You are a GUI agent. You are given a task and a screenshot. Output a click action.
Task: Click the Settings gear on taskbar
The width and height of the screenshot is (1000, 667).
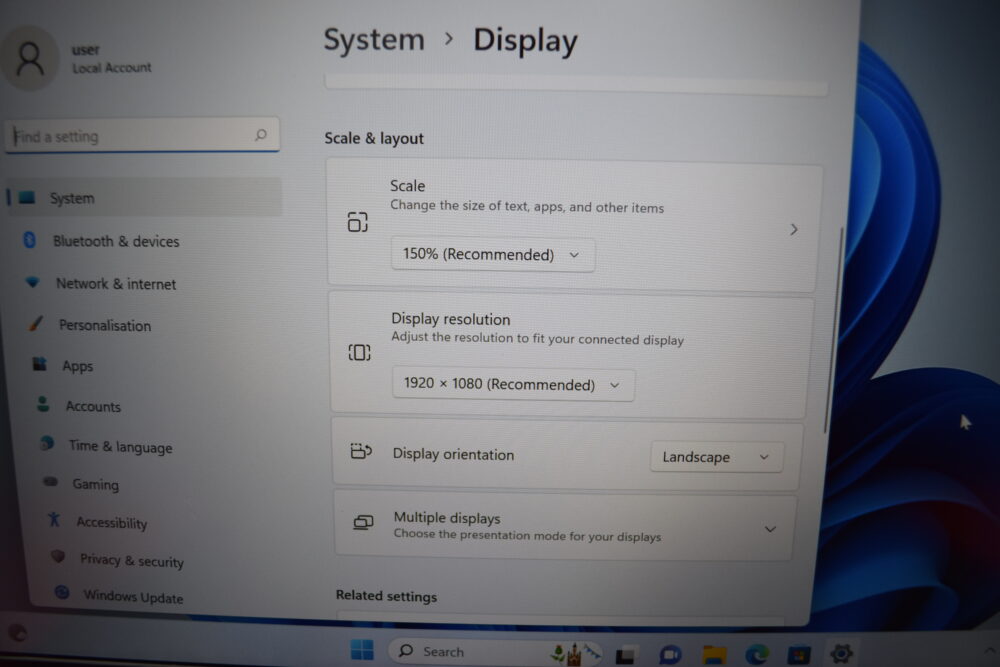tap(841, 653)
